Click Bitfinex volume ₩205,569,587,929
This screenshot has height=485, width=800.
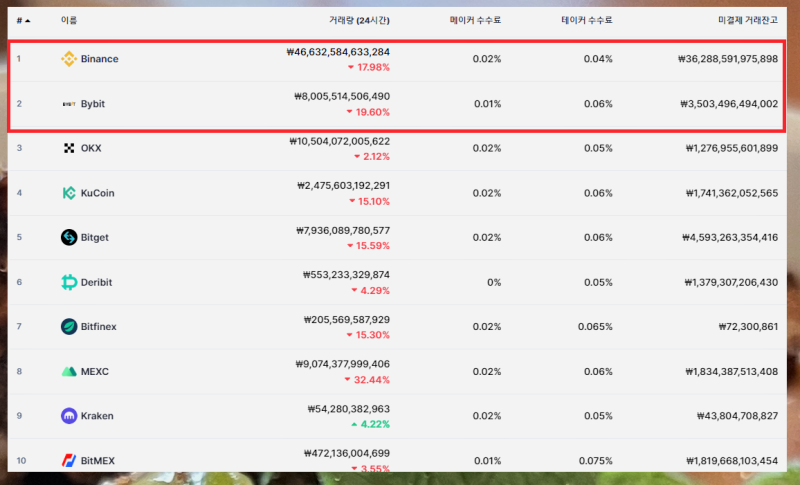(x=346, y=320)
